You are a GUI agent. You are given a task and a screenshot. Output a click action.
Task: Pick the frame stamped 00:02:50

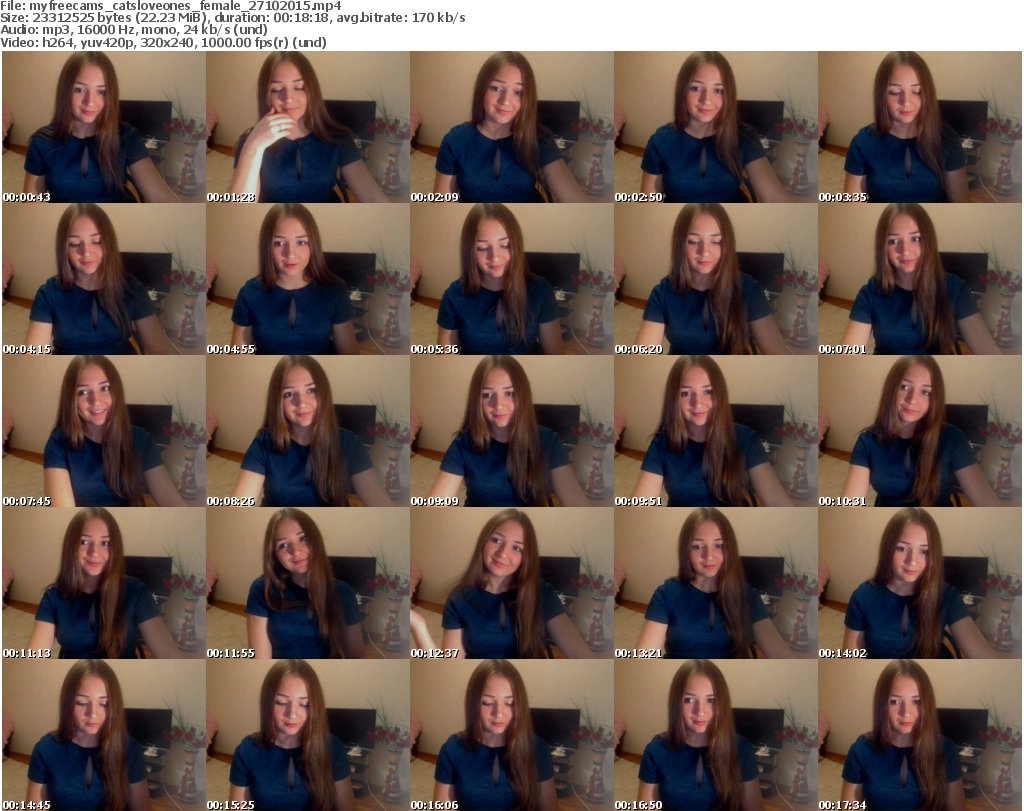coord(716,127)
